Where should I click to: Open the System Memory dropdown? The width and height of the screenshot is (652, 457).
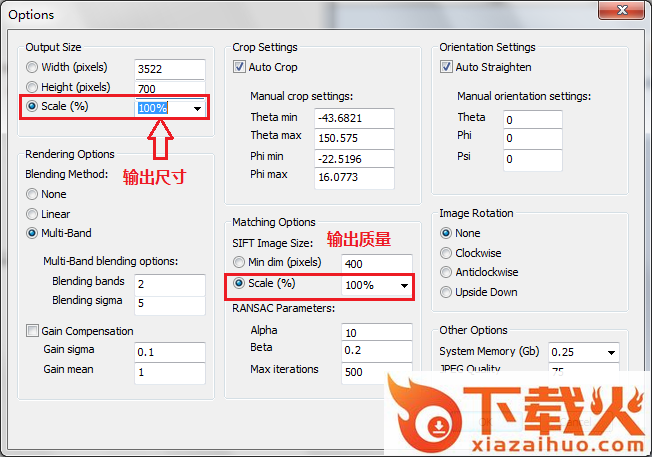tap(609, 353)
